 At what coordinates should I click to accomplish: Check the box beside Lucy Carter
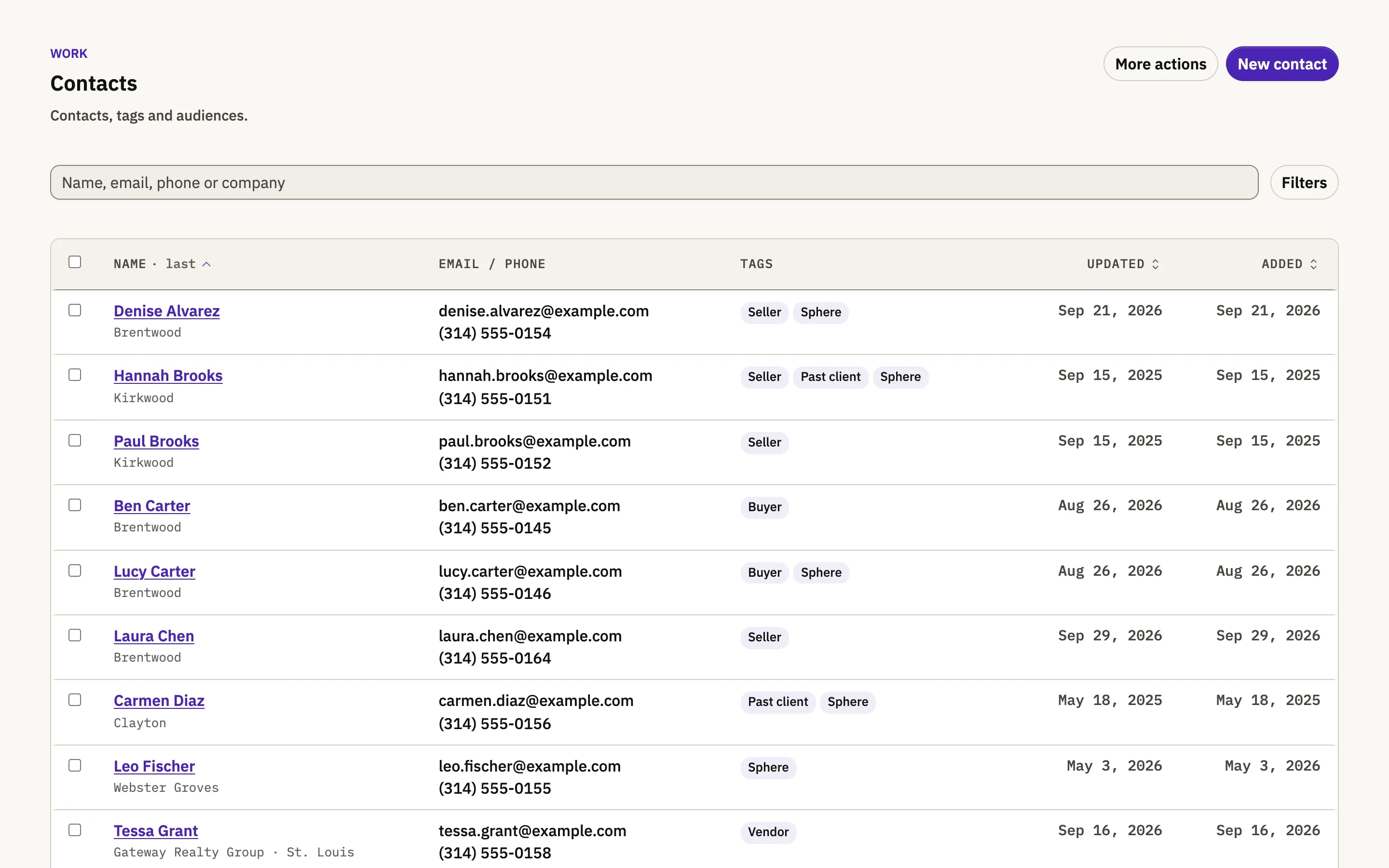coord(75,570)
